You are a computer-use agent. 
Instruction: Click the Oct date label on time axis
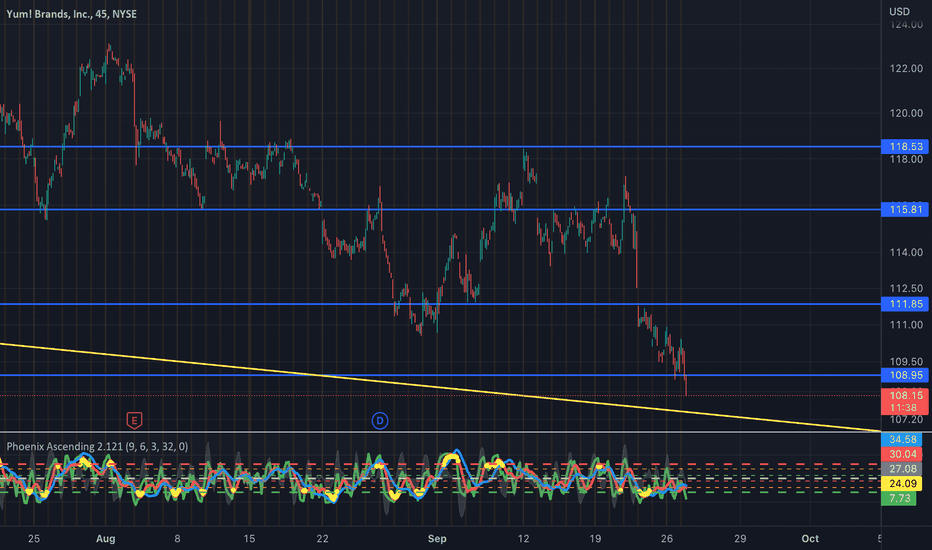pyautogui.click(x=810, y=539)
